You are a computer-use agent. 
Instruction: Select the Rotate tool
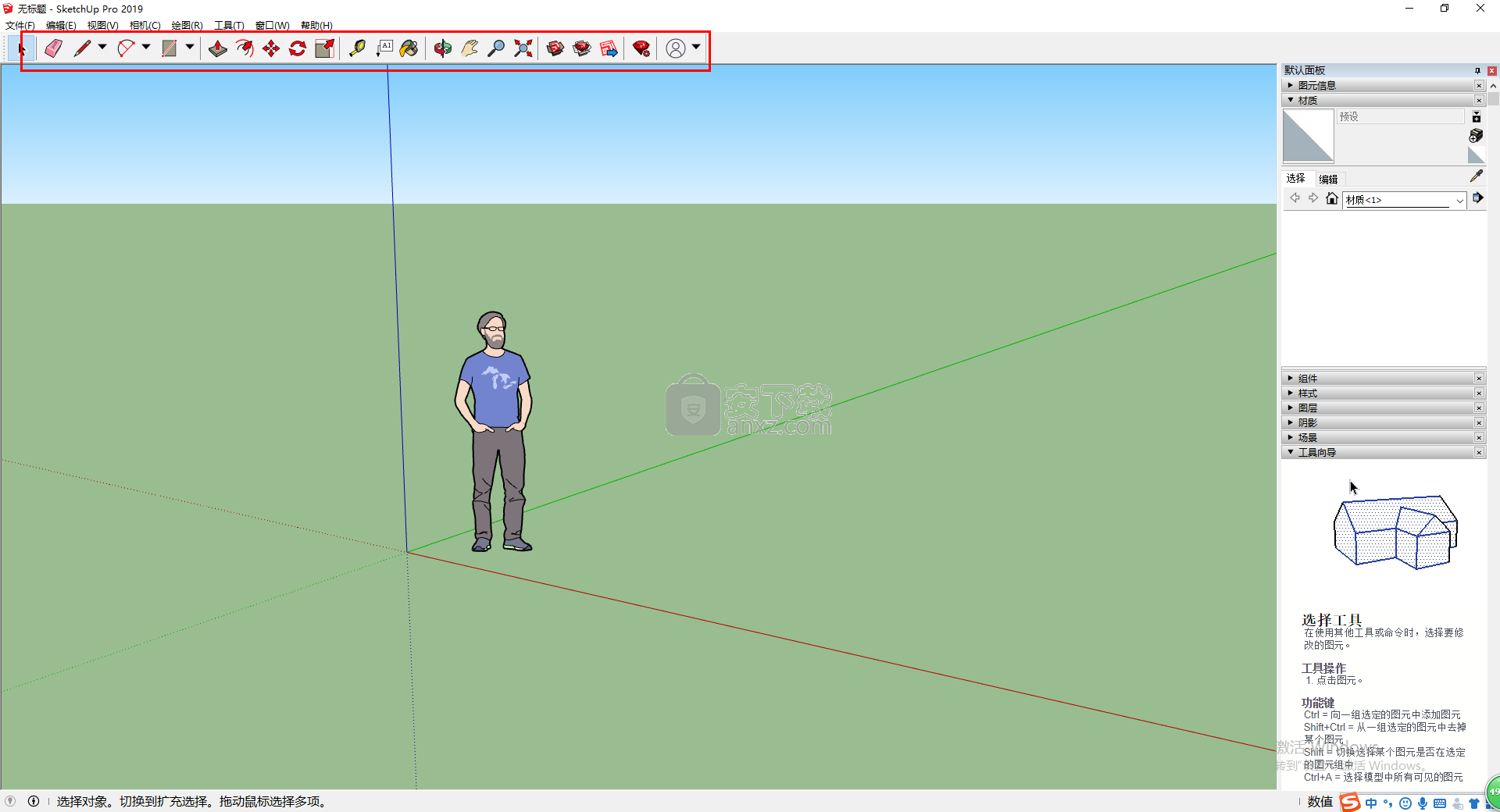coord(298,48)
